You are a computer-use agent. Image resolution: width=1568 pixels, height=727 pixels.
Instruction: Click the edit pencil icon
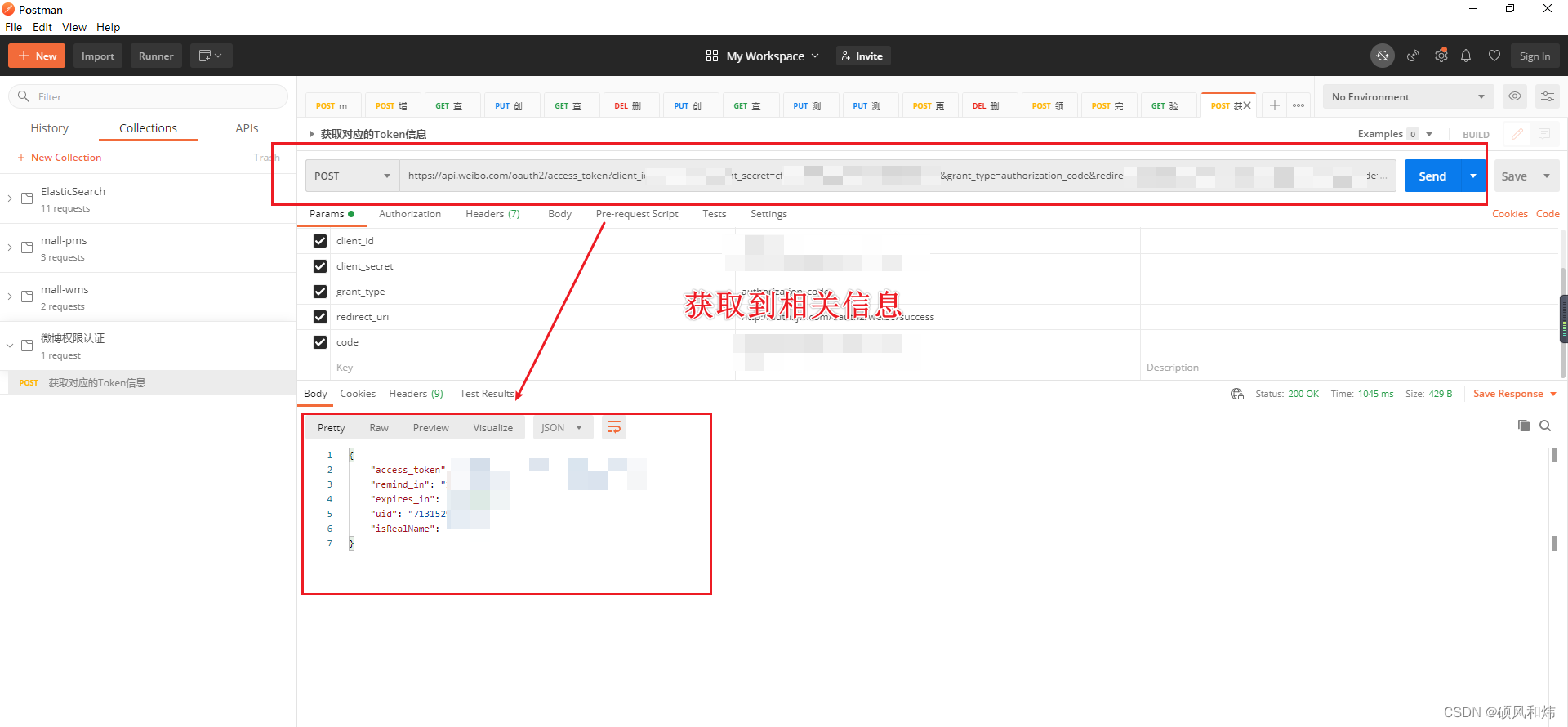1517,134
